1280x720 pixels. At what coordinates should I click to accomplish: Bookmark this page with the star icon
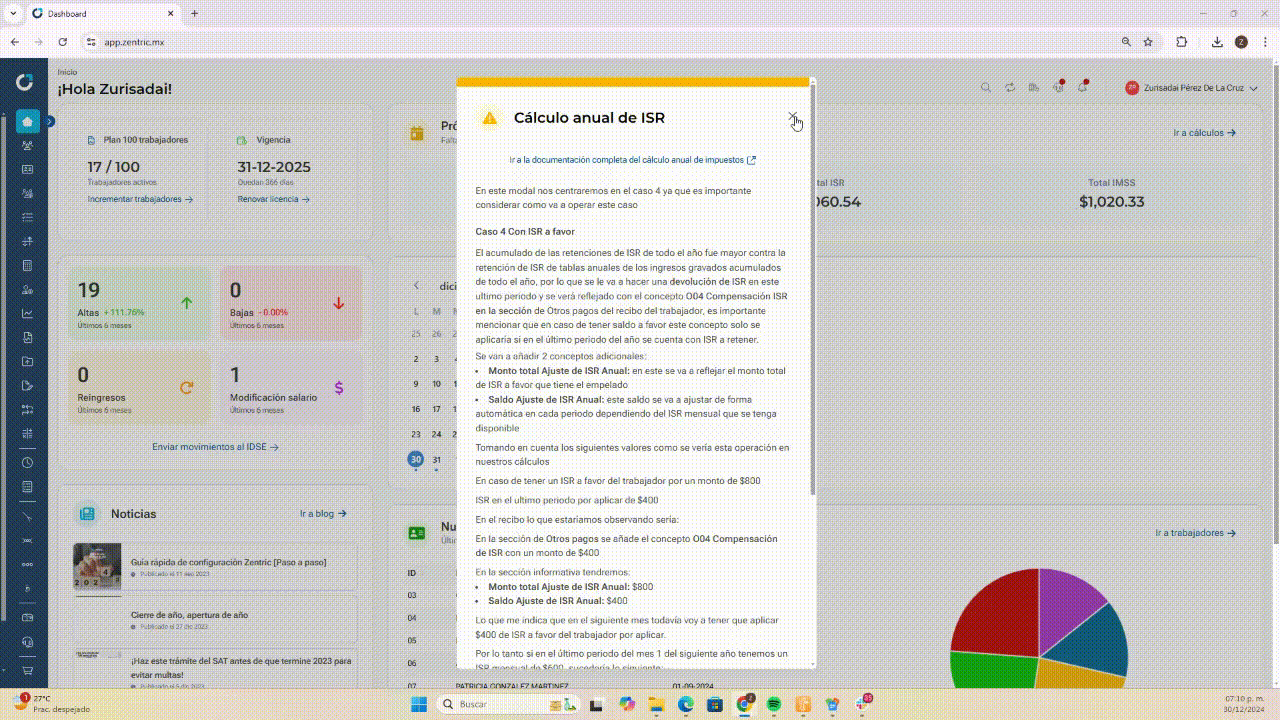(x=1148, y=42)
